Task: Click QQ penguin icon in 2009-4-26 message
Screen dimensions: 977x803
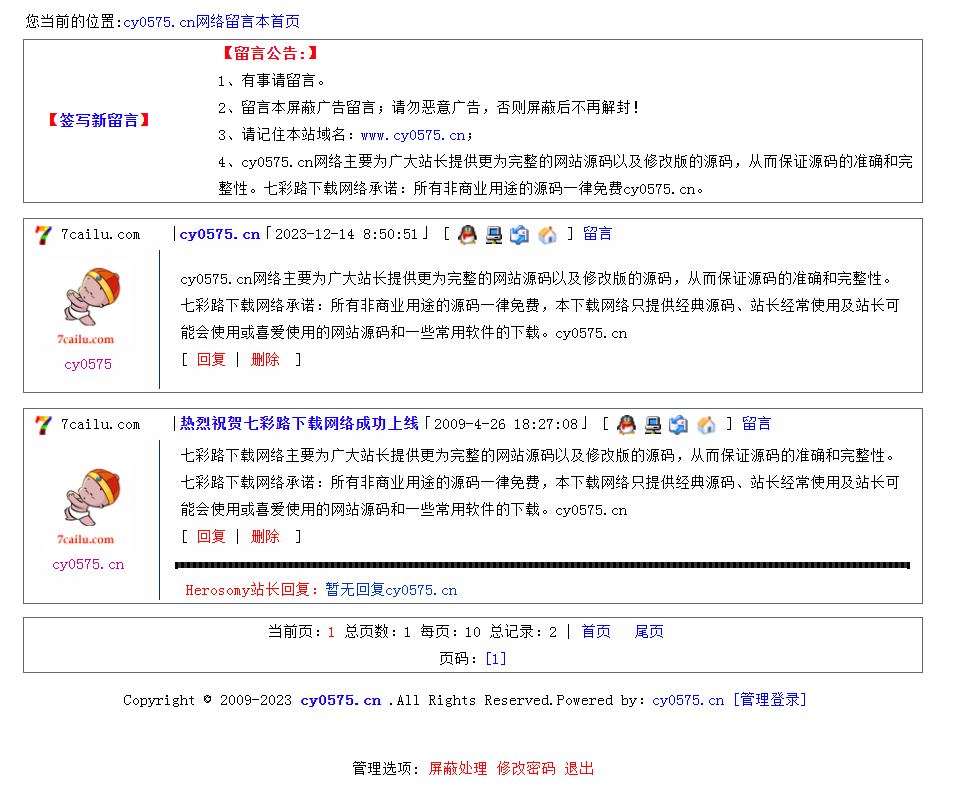Action: click(626, 425)
